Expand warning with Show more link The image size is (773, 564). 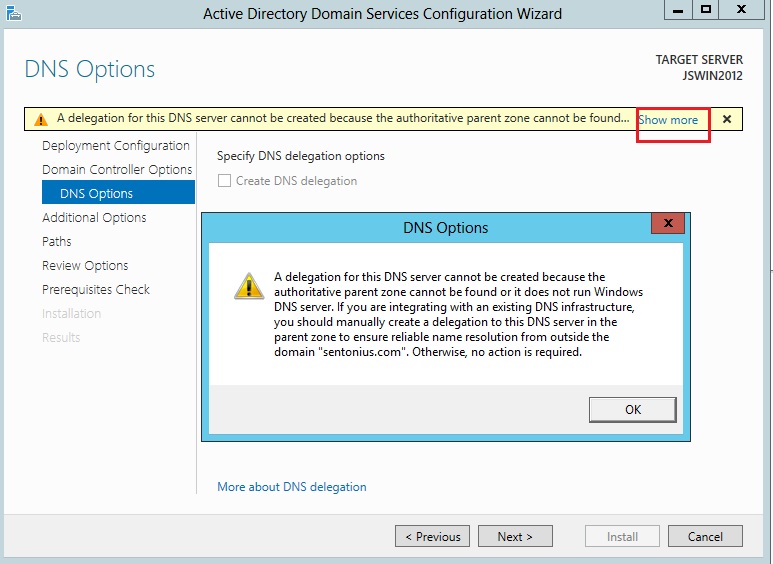(668, 120)
